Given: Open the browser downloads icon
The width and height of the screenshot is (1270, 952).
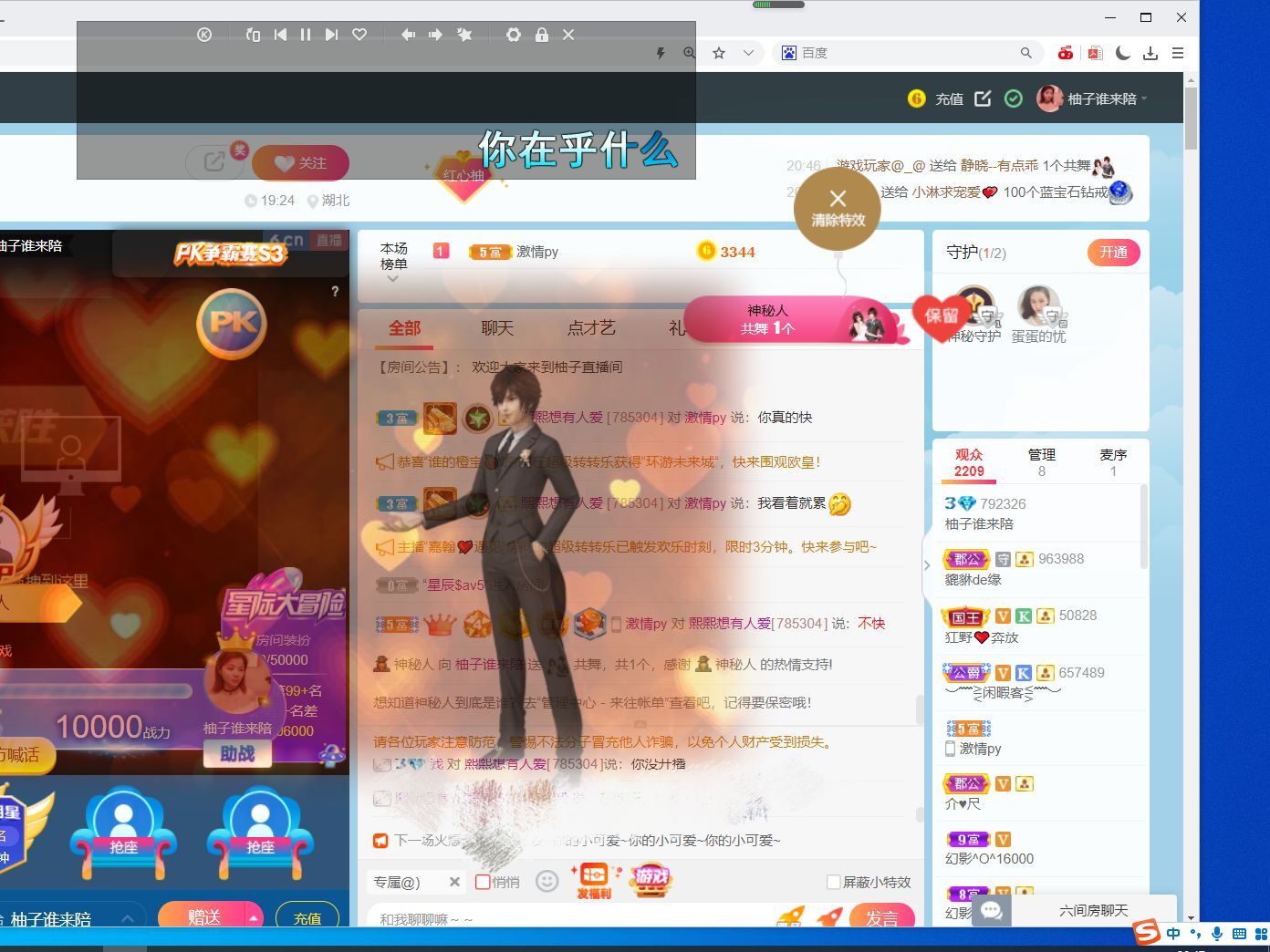Looking at the screenshot, I should (1150, 53).
